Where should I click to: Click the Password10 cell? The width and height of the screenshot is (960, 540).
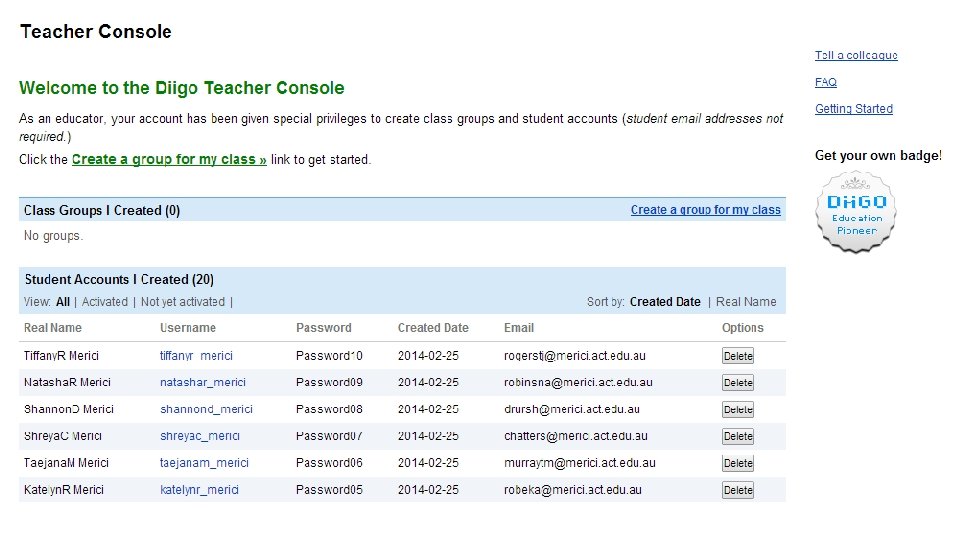click(329, 356)
